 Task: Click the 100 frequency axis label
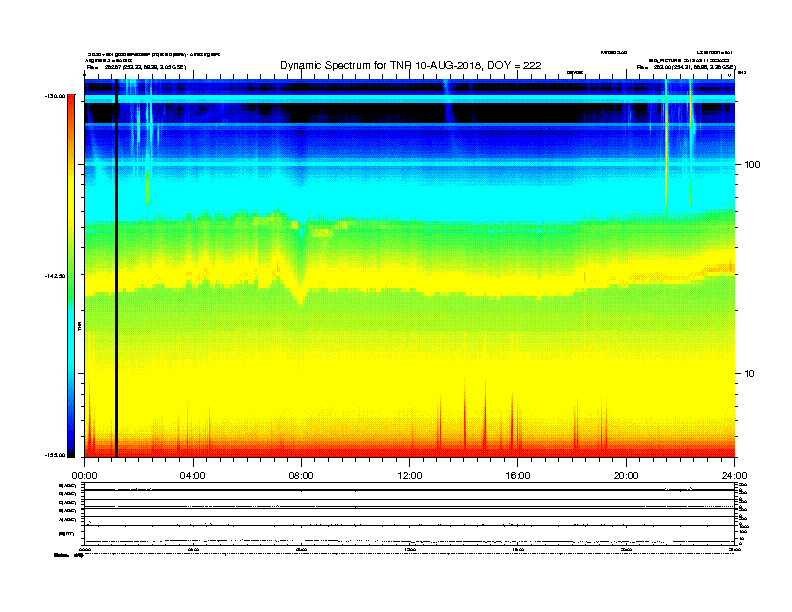point(752,165)
